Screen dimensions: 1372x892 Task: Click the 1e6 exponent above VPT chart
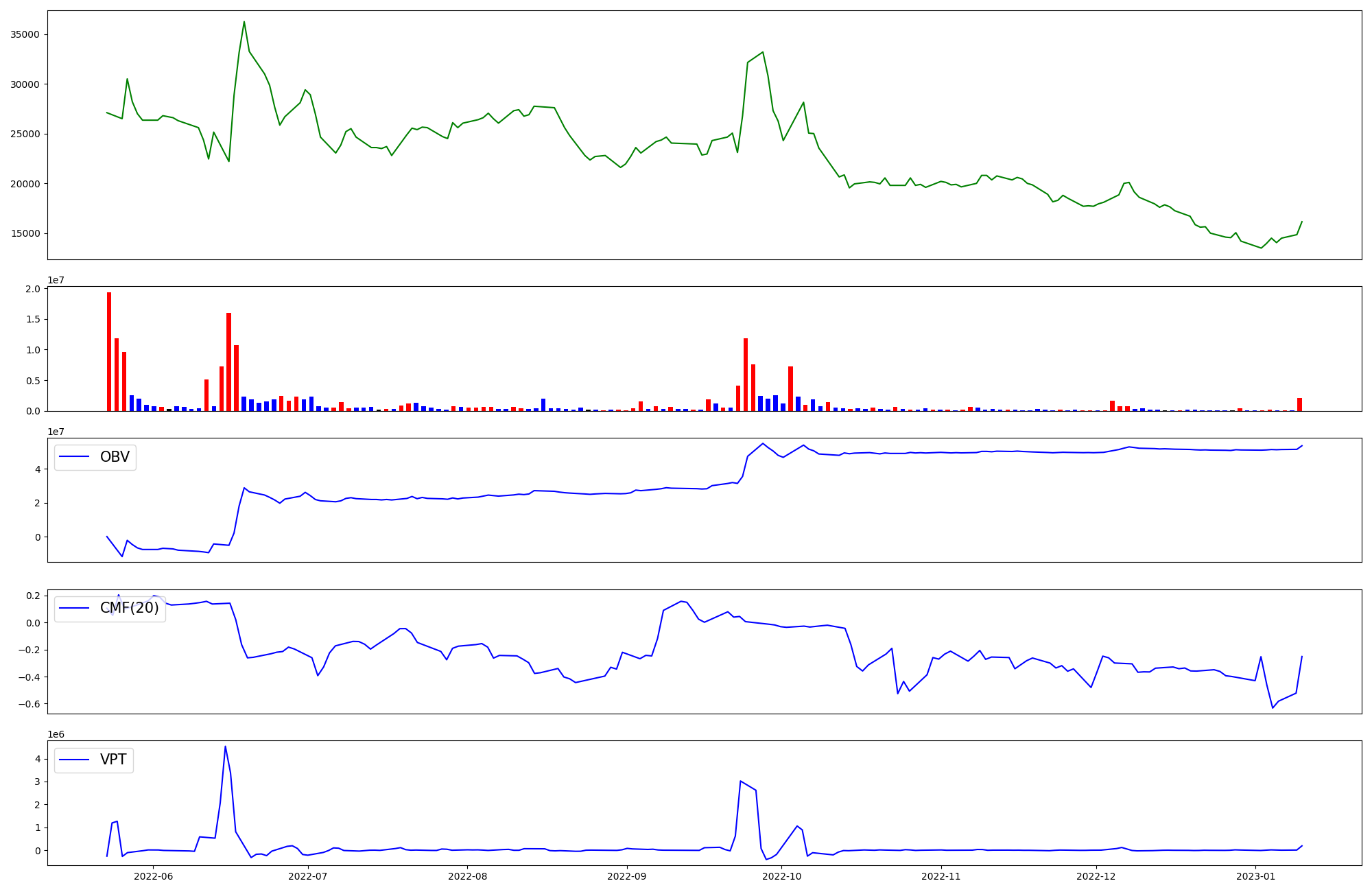pyautogui.click(x=56, y=734)
